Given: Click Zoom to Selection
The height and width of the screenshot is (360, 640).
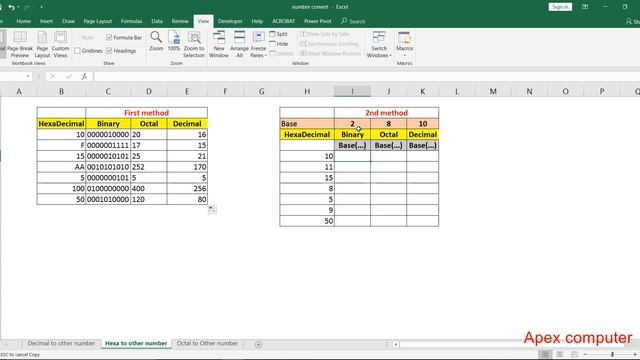Looking at the screenshot, I should click(193, 44).
